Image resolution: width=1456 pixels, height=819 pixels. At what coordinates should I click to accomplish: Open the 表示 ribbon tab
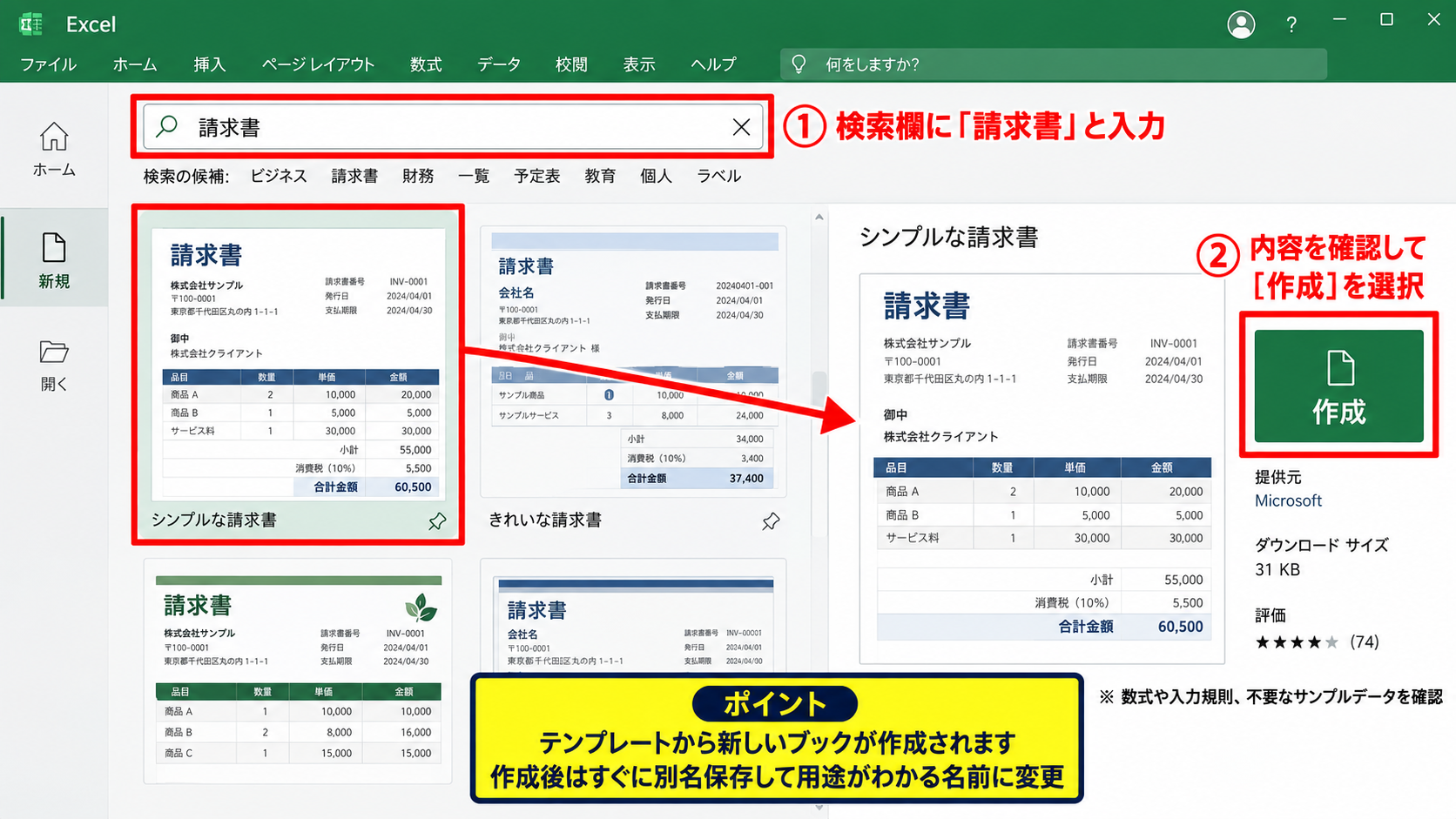(x=638, y=64)
